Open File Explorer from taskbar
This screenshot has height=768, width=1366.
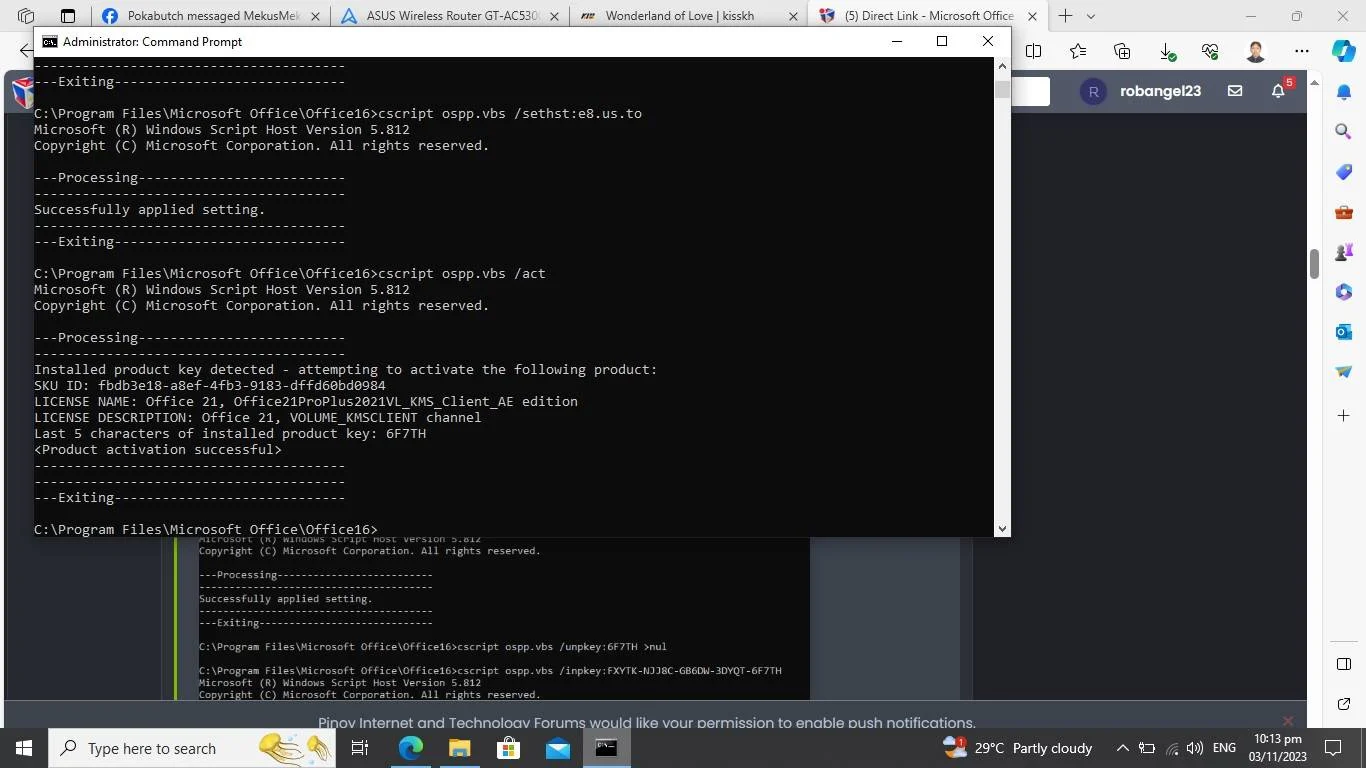[x=459, y=747]
